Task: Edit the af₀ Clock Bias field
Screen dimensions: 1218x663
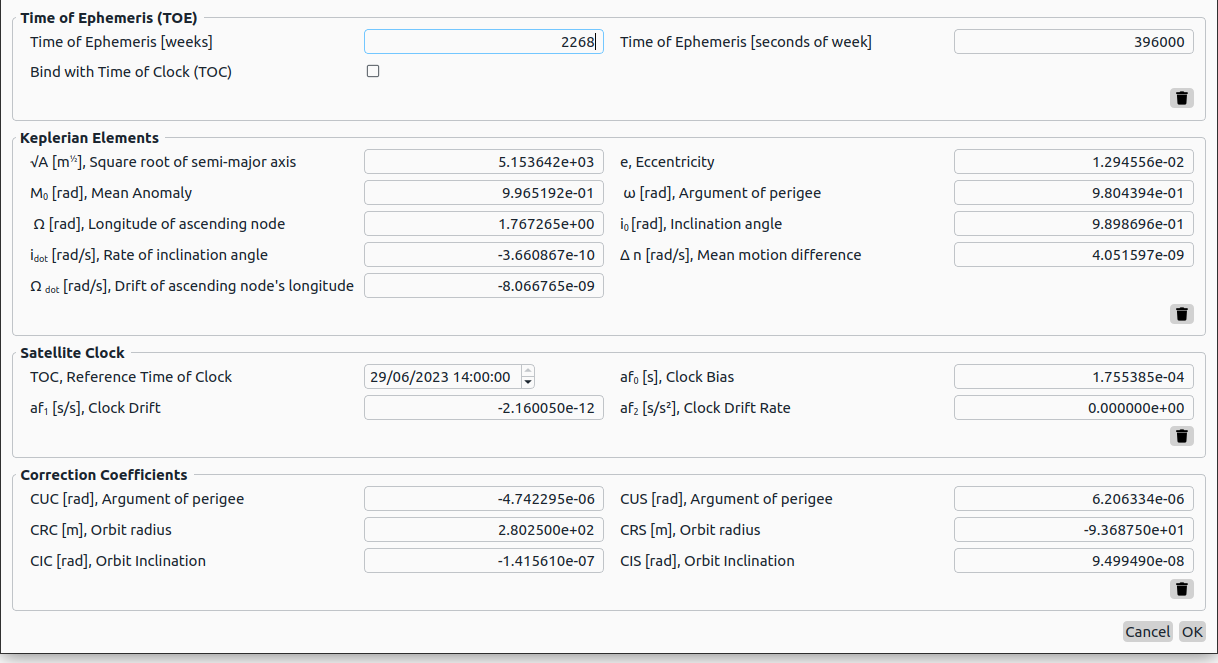Action: (x=1073, y=377)
